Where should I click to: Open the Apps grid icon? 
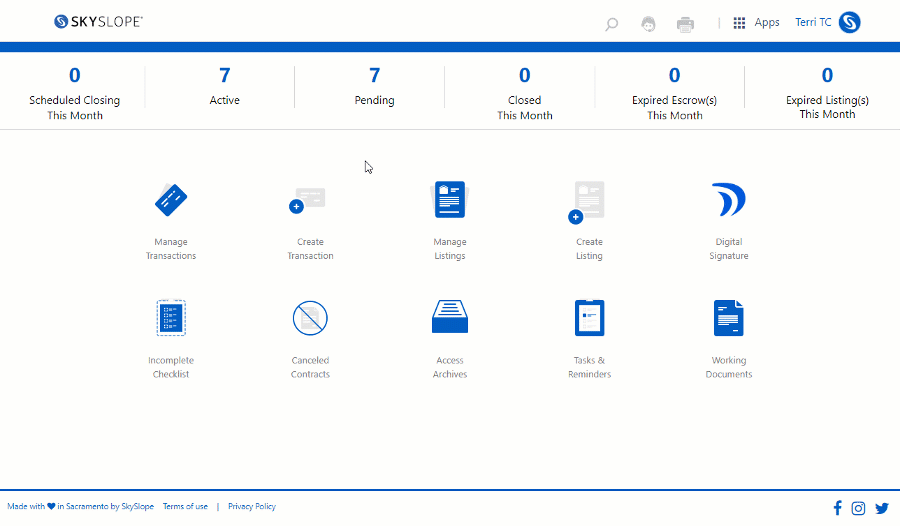click(739, 23)
